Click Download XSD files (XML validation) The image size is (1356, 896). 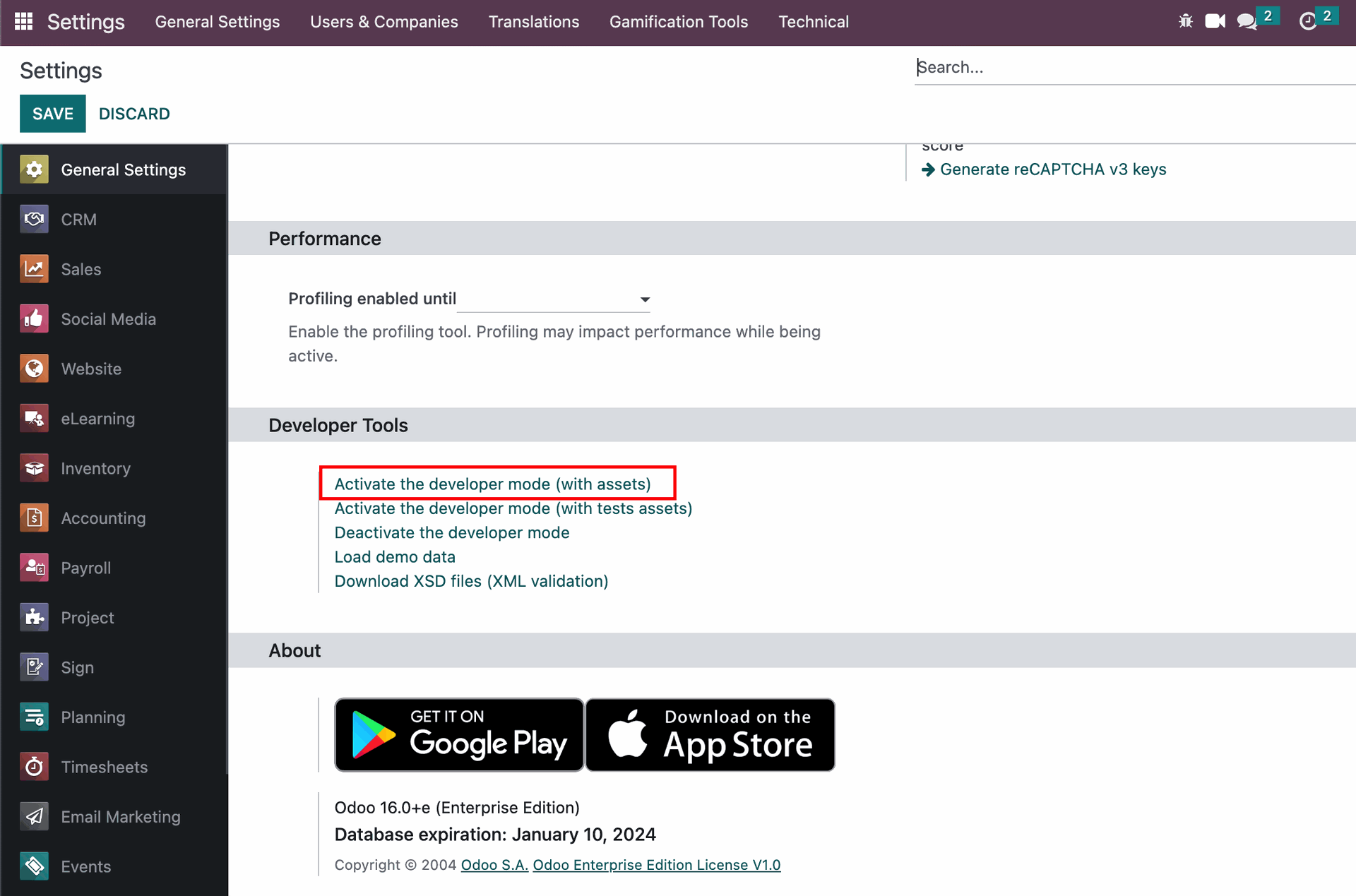click(471, 581)
